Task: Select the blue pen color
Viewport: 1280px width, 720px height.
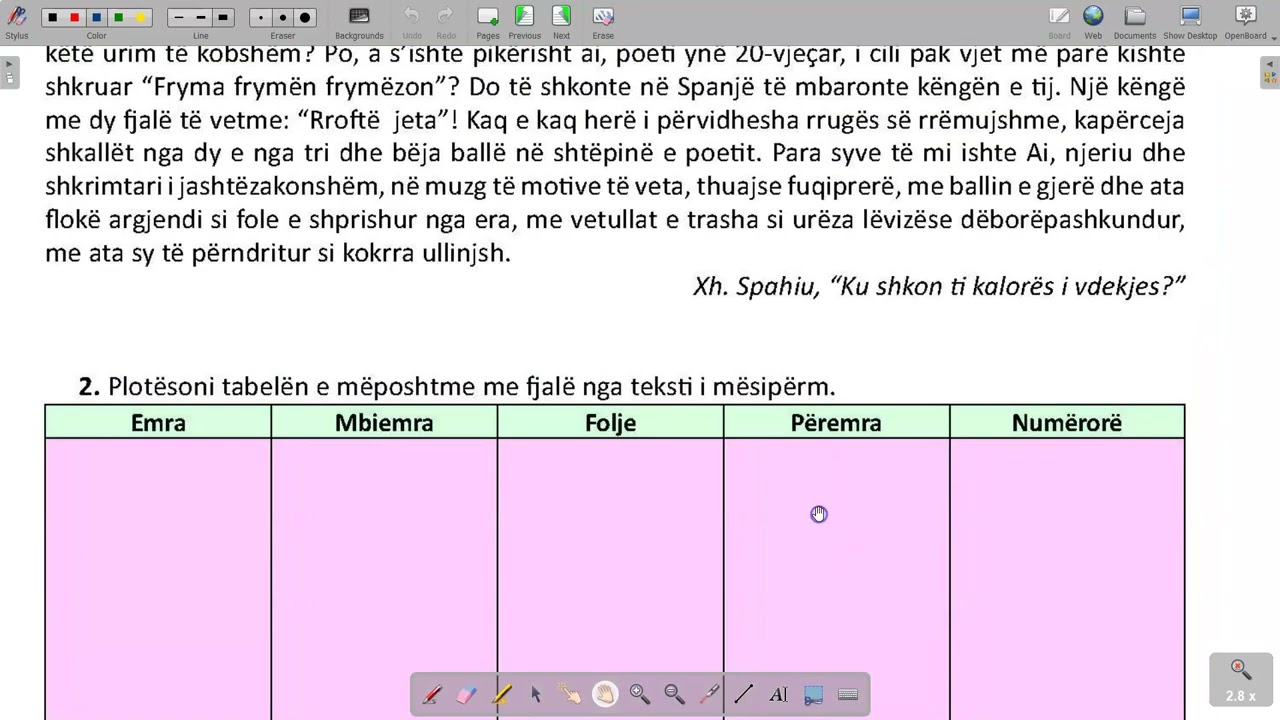Action: [96, 17]
